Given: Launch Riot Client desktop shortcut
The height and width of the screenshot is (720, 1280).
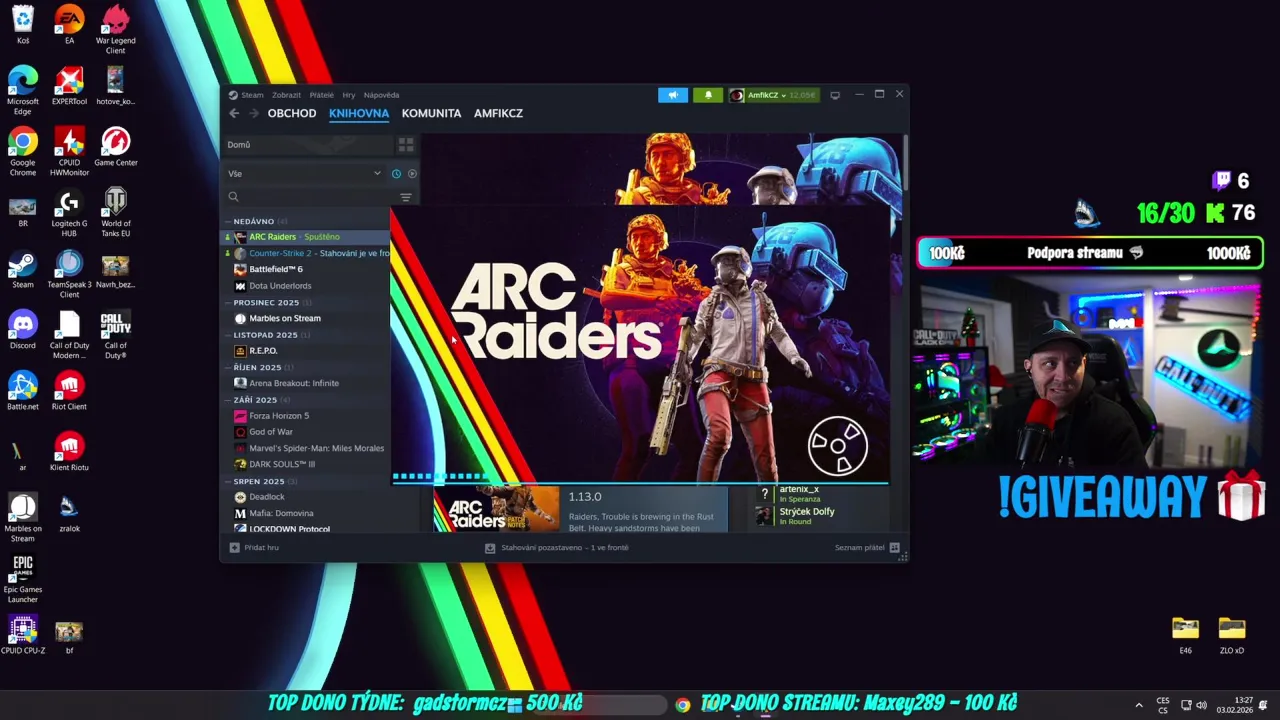Looking at the screenshot, I should pyautogui.click(x=69, y=390).
